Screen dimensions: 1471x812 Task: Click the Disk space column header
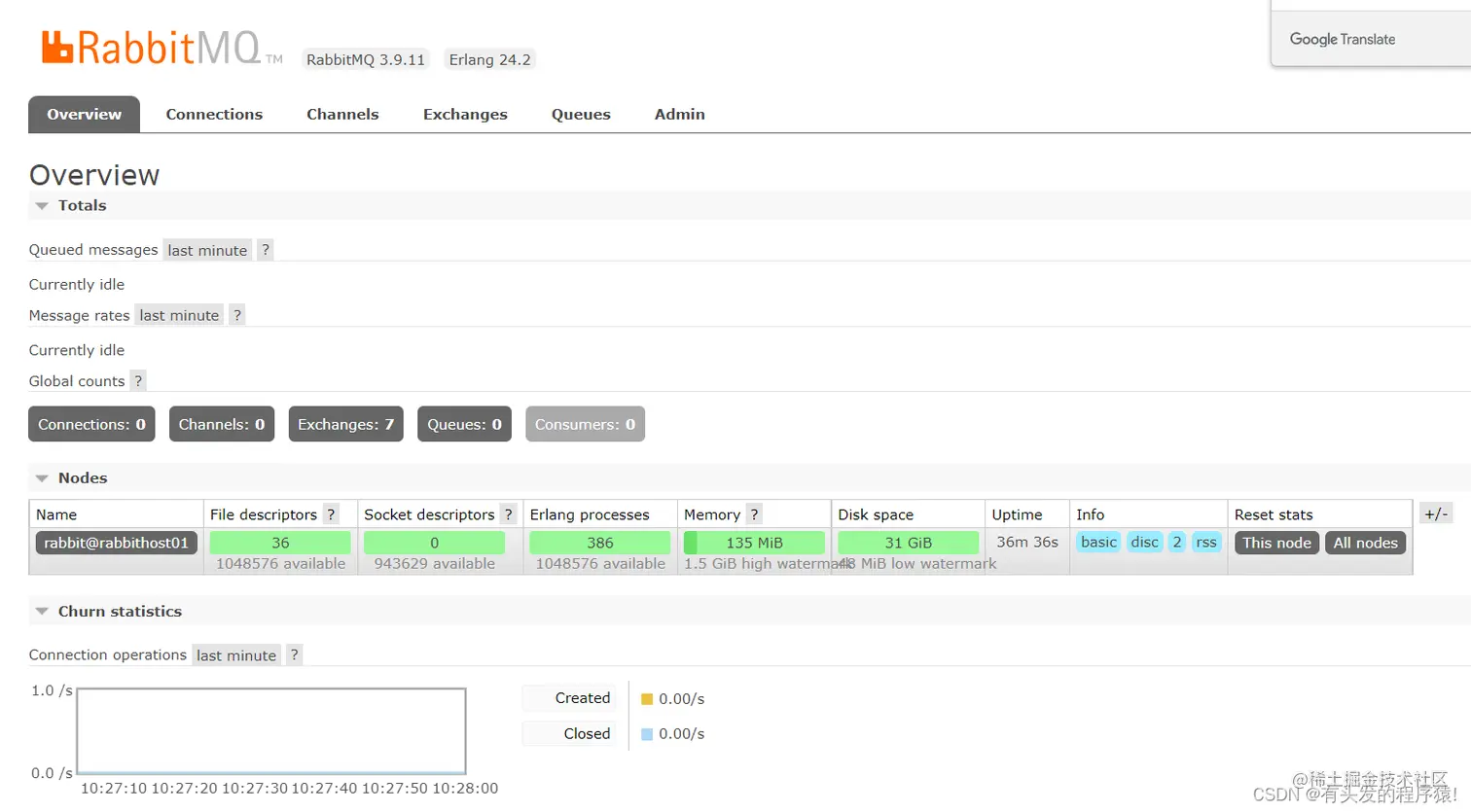click(876, 514)
